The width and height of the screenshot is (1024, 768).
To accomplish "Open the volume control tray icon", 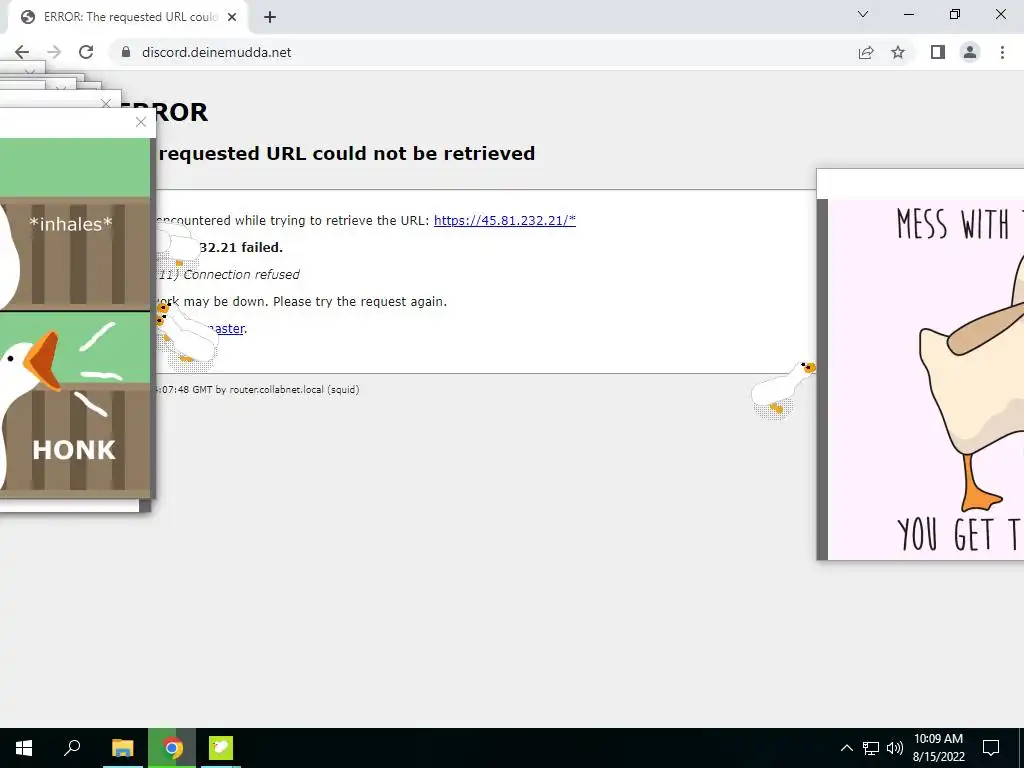I will [895, 748].
